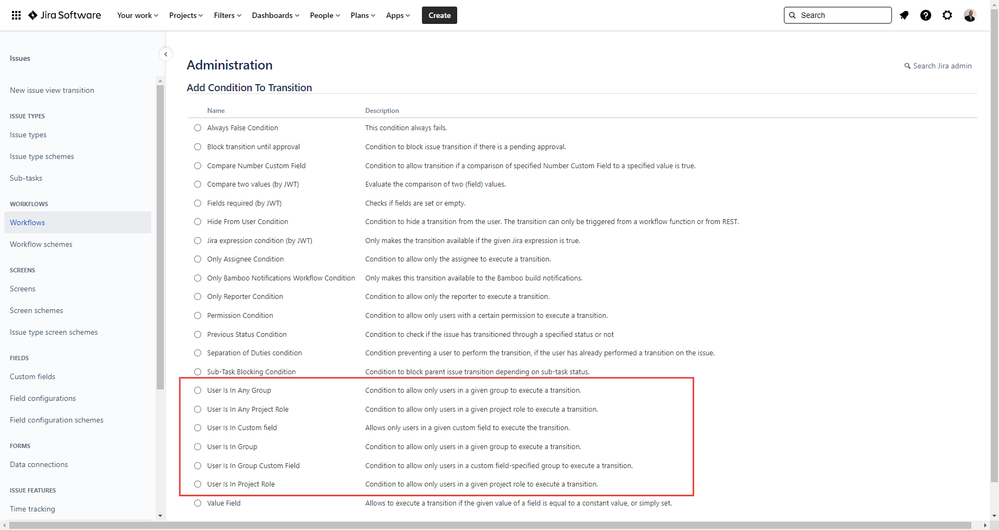The image size is (999, 530).
Task: Open the Plans dropdown menu
Action: (x=363, y=15)
